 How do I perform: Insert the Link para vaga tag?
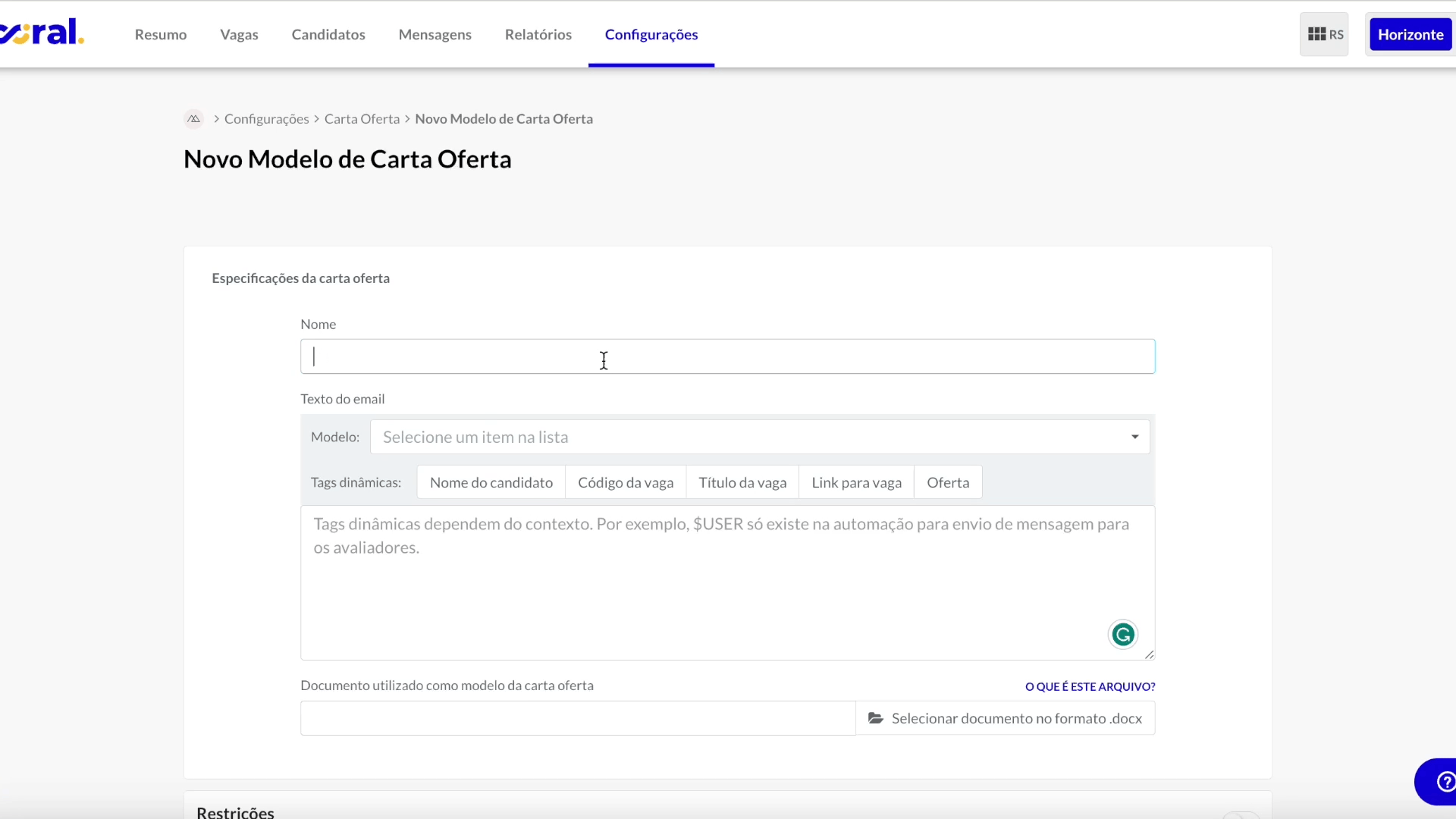tap(857, 482)
